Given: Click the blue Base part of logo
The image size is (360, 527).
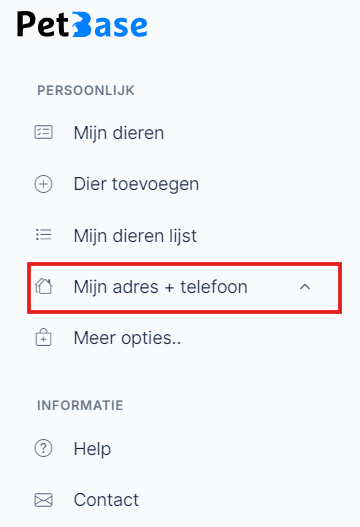Looking at the screenshot, I should (110, 25).
